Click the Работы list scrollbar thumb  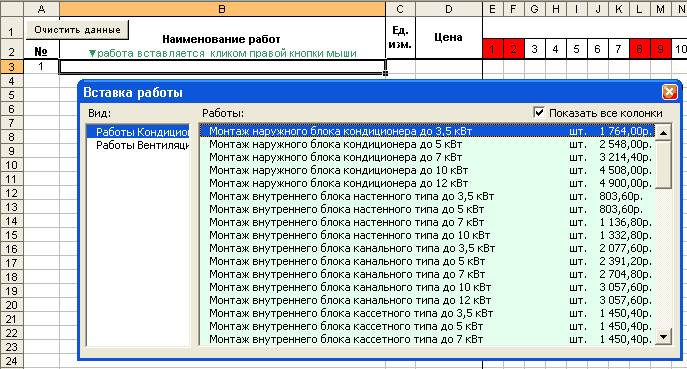click(663, 164)
